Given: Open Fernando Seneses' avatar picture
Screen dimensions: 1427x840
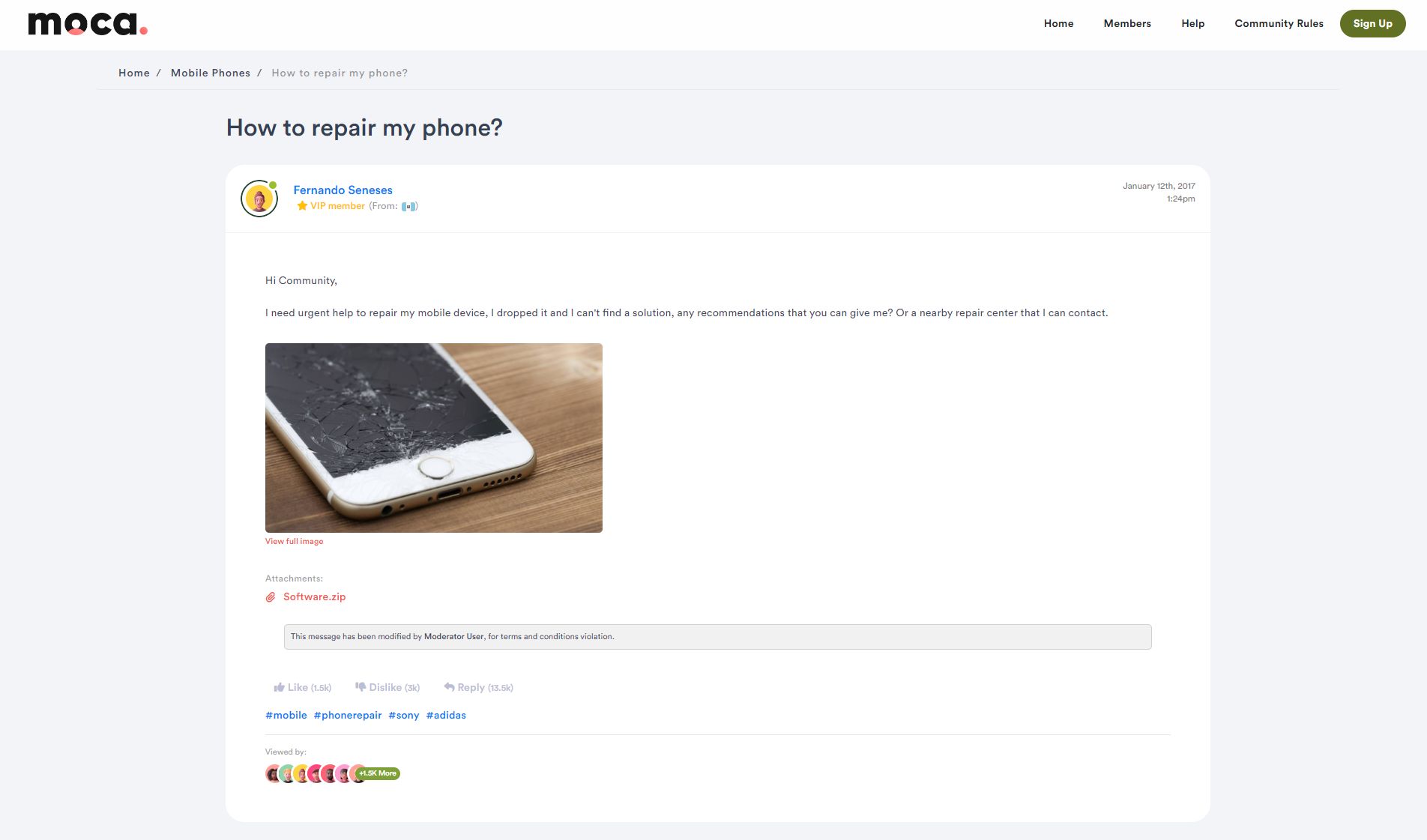Looking at the screenshot, I should (x=259, y=199).
